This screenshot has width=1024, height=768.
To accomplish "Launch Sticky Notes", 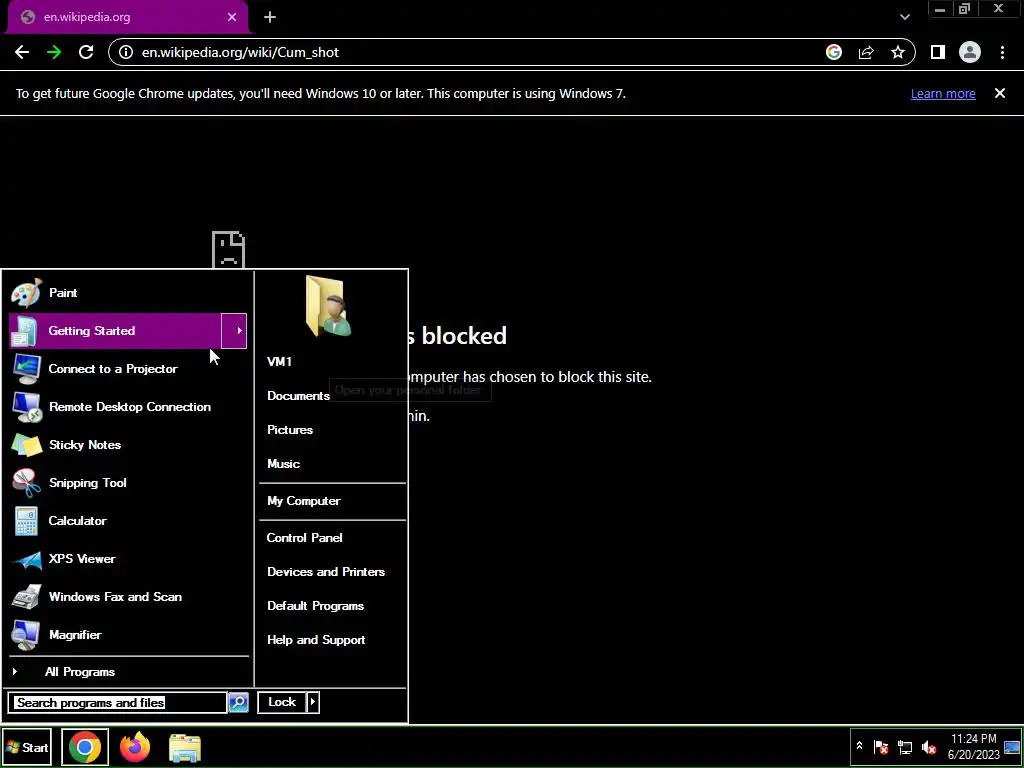I will [x=129, y=445].
